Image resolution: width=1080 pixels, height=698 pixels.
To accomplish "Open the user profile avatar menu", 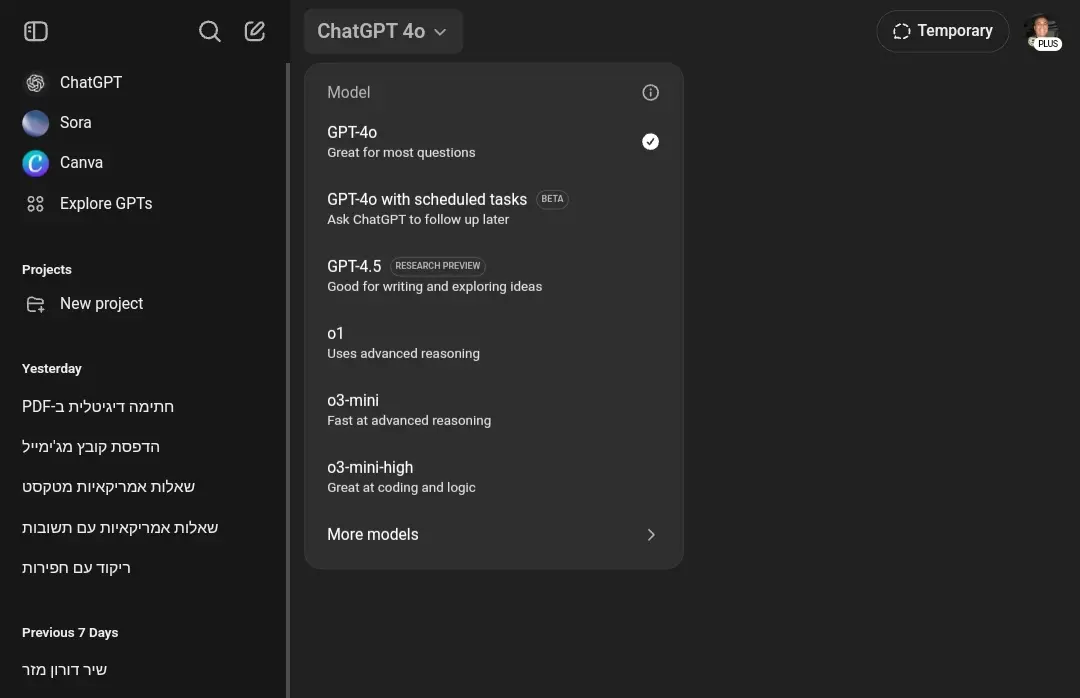I will click(x=1043, y=31).
